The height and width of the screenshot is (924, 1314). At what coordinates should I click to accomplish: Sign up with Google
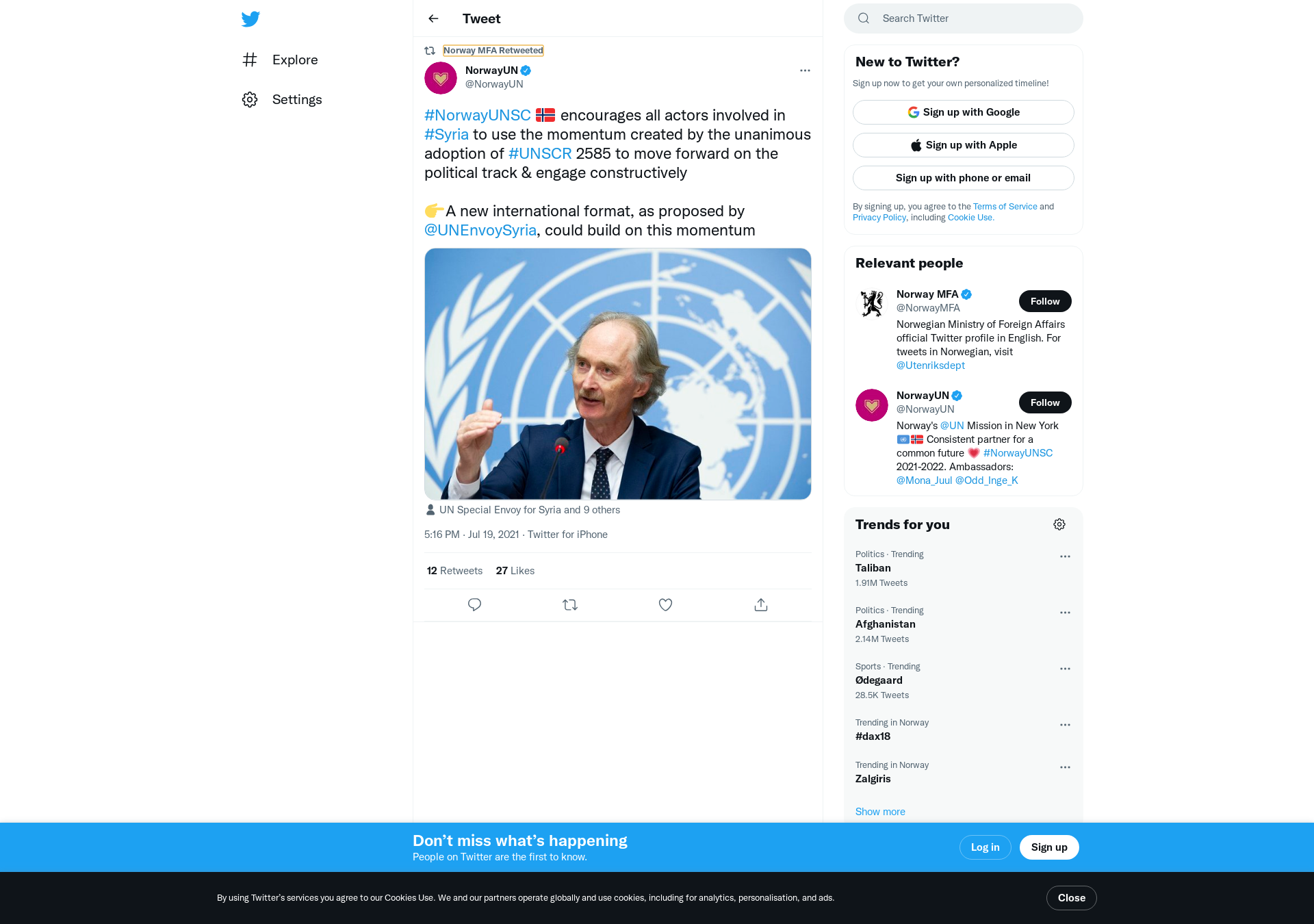point(963,112)
